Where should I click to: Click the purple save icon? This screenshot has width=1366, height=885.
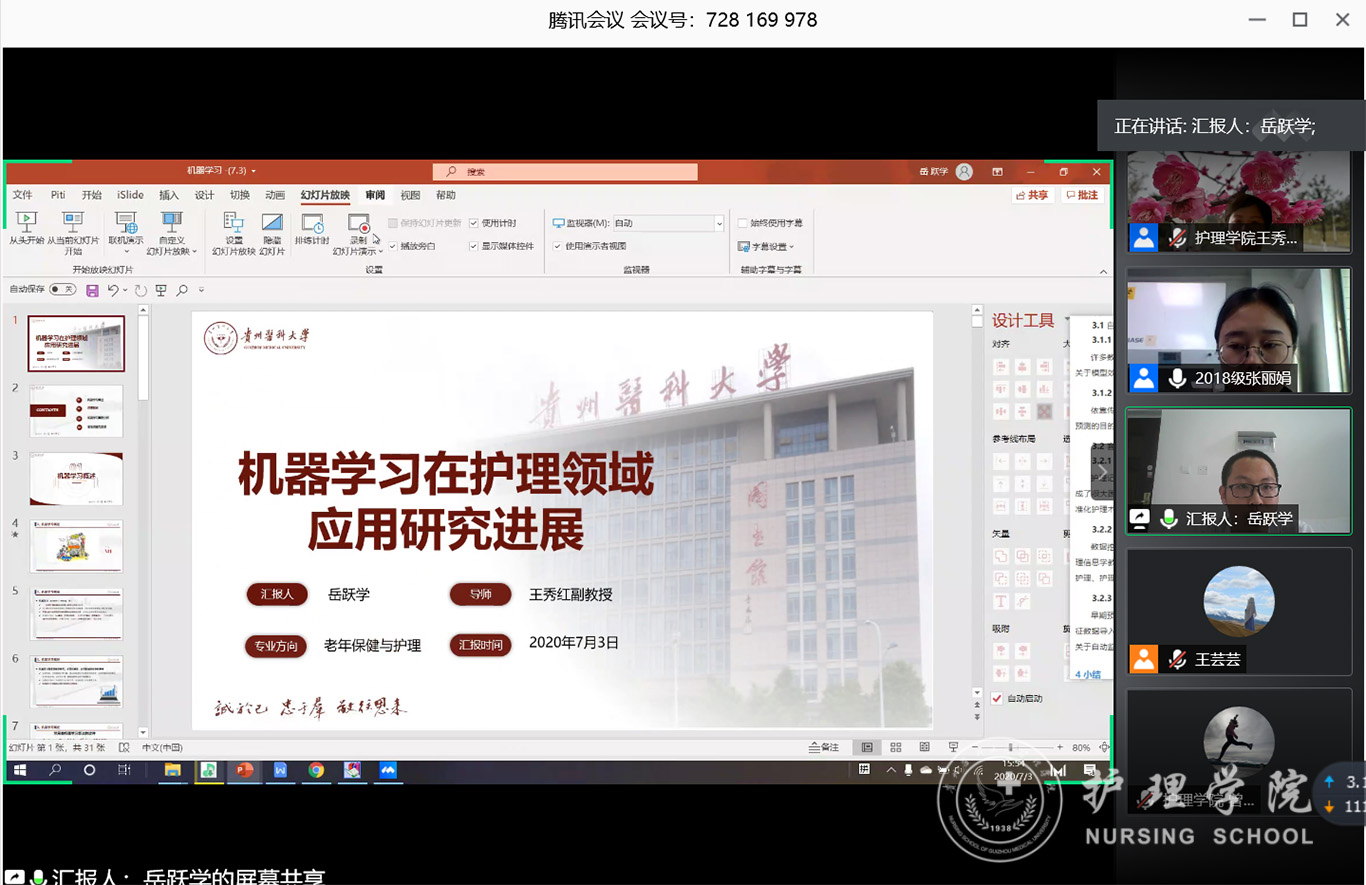point(92,290)
